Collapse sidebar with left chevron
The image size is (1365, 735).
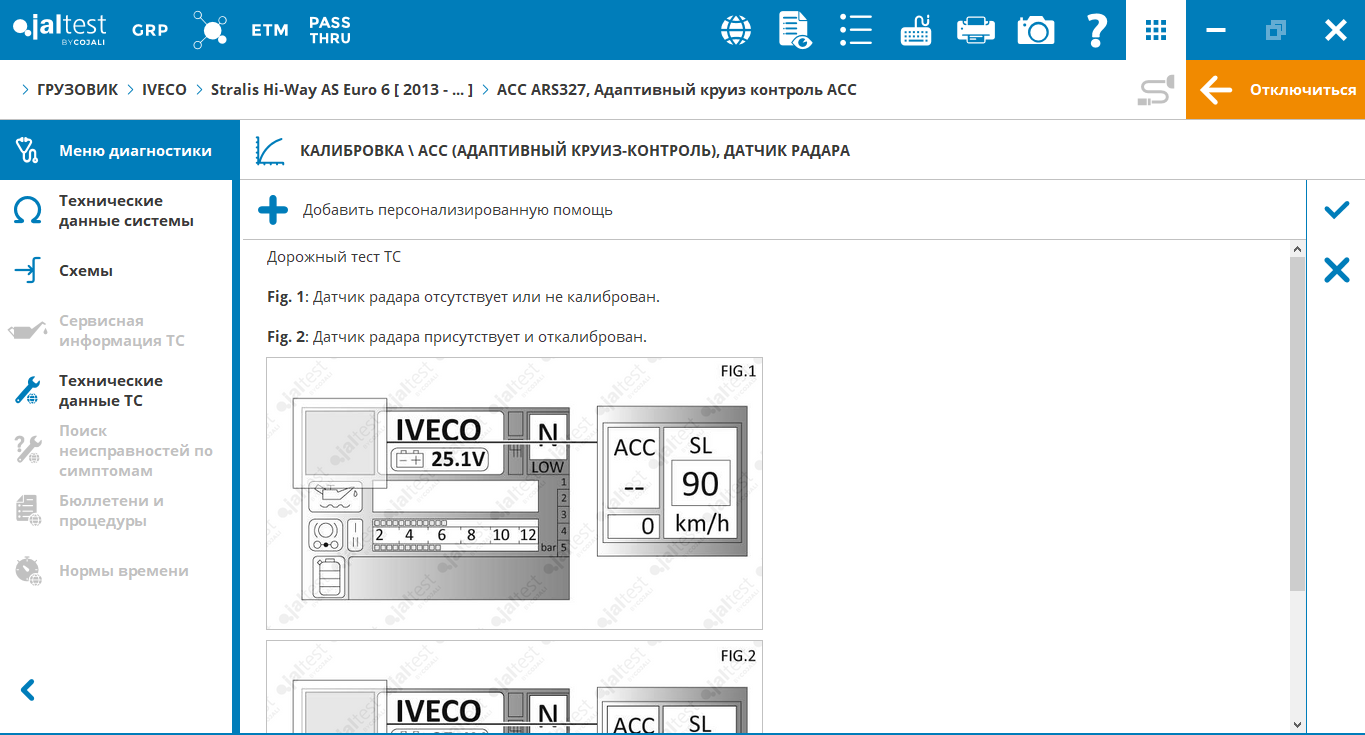click(x=28, y=690)
